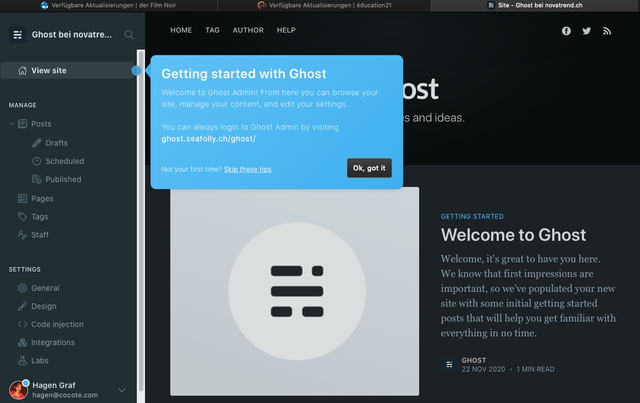
Task: Click the View site sidebar entry
Action: (48, 71)
